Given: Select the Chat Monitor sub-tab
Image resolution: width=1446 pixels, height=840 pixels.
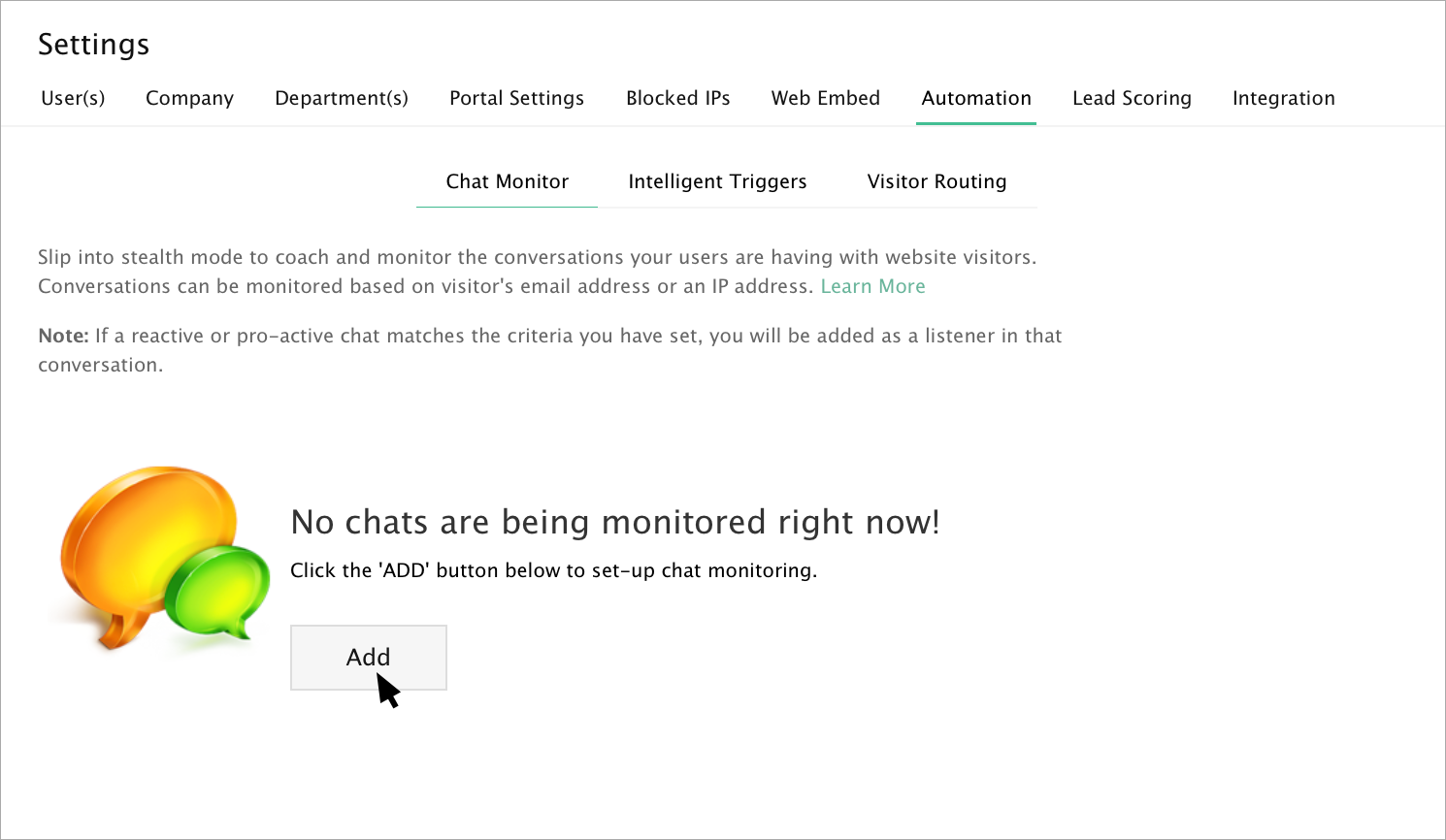Looking at the screenshot, I should (507, 181).
